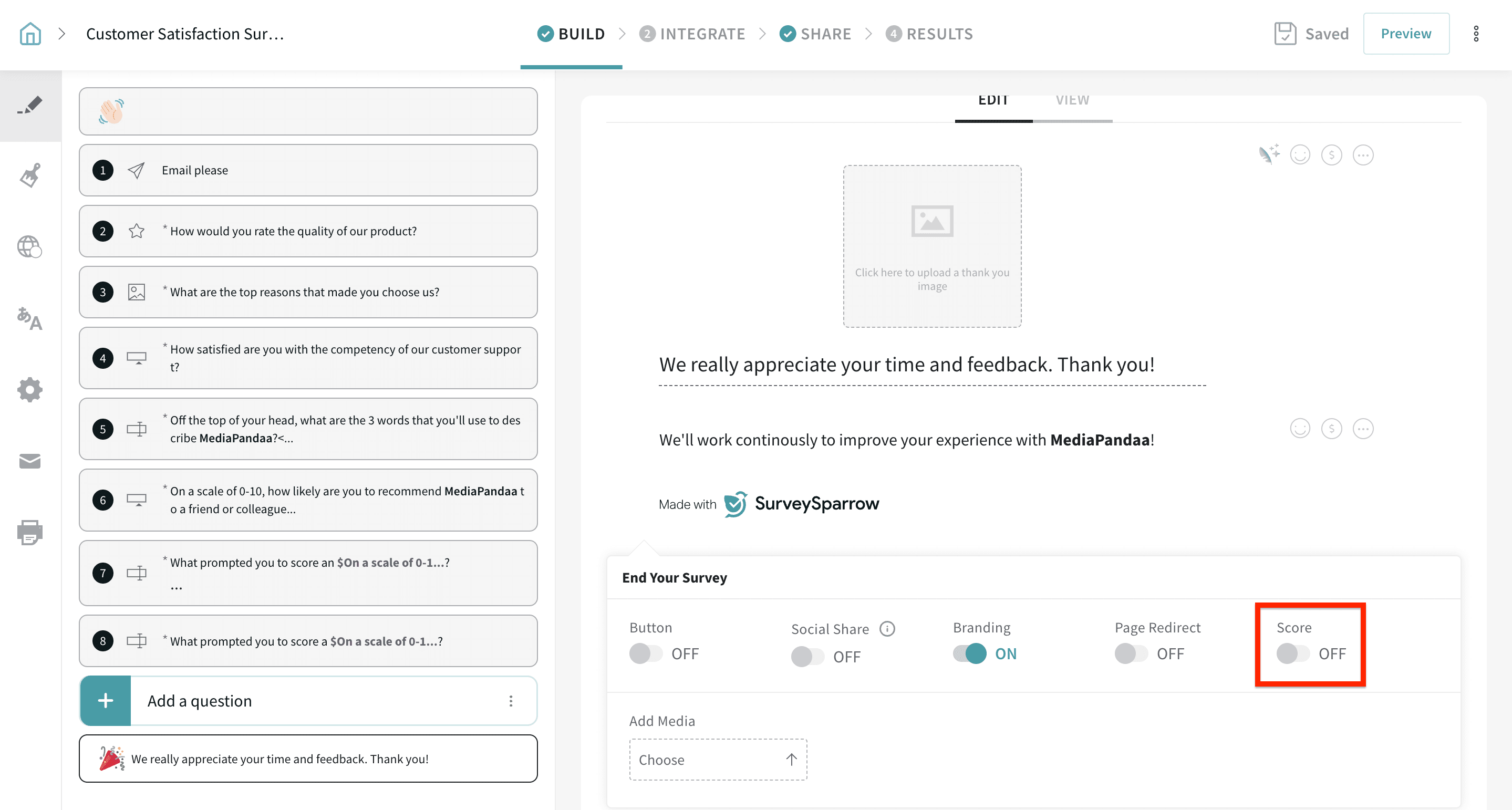Disable the Branding toggle
This screenshot has height=810, width=1512.
(x=969, y=653)
